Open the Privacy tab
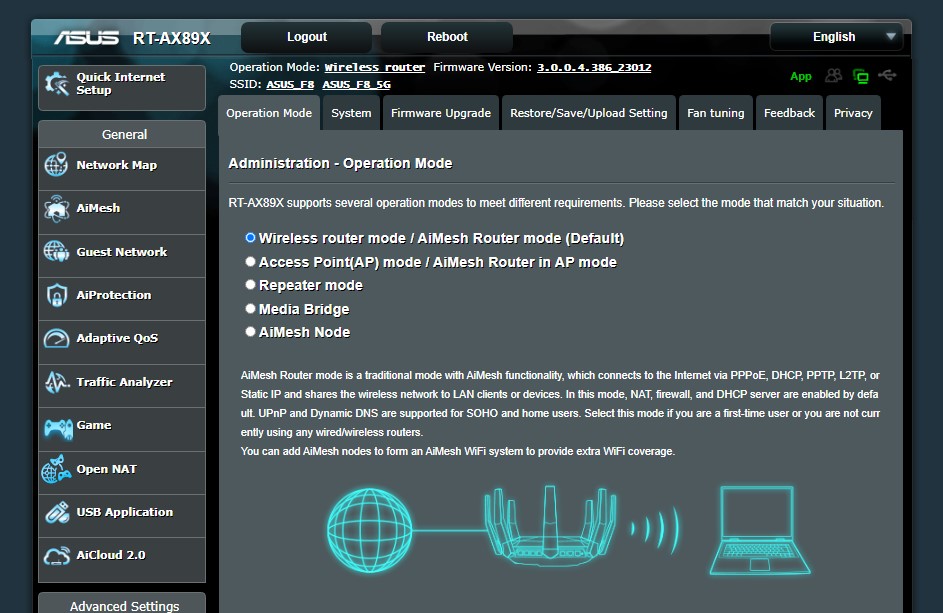This screenshot has height=613, width=943. [x=853, y=113]
